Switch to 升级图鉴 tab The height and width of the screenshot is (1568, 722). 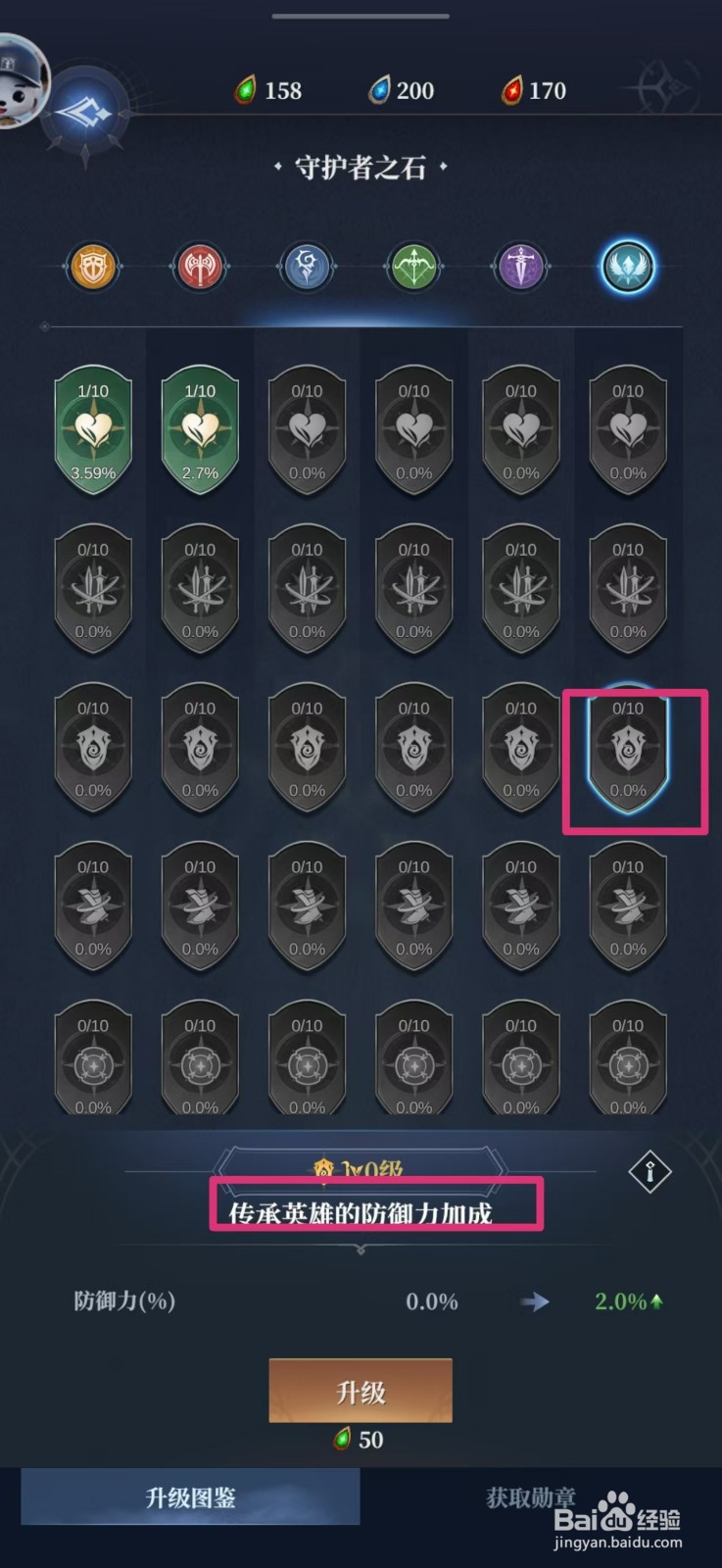(190, 1496)
